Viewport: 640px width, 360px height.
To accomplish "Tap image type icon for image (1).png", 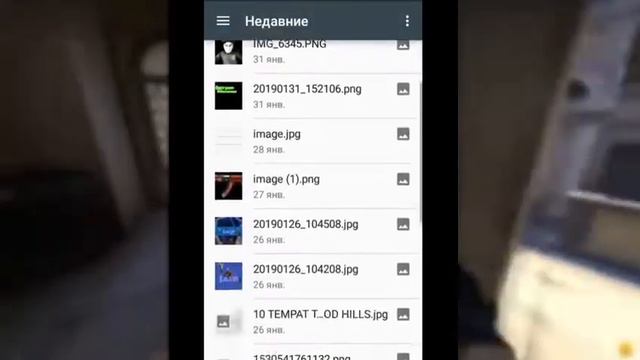I will pos(403,179).
